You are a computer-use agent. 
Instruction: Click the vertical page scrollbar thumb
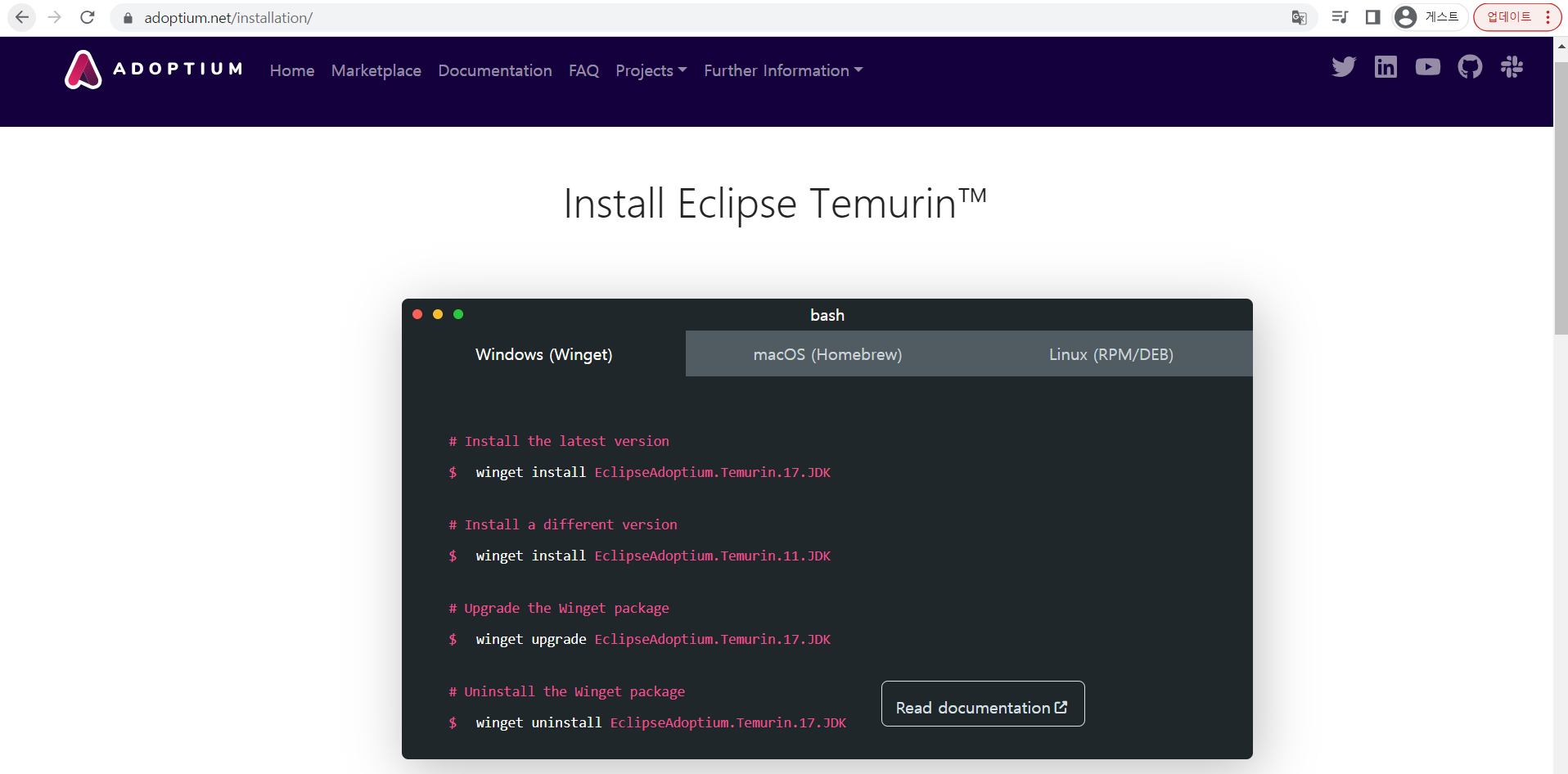click(1561, 198)
